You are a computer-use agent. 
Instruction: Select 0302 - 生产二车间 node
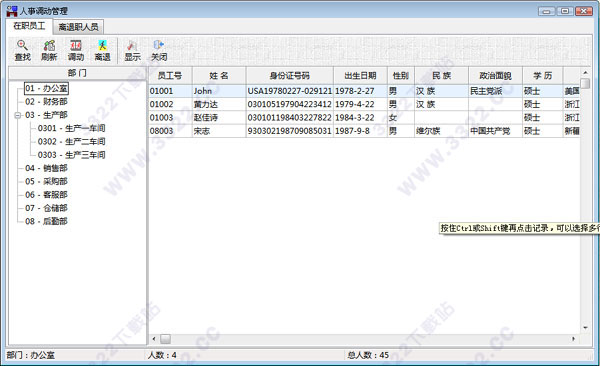coord(72,142)
